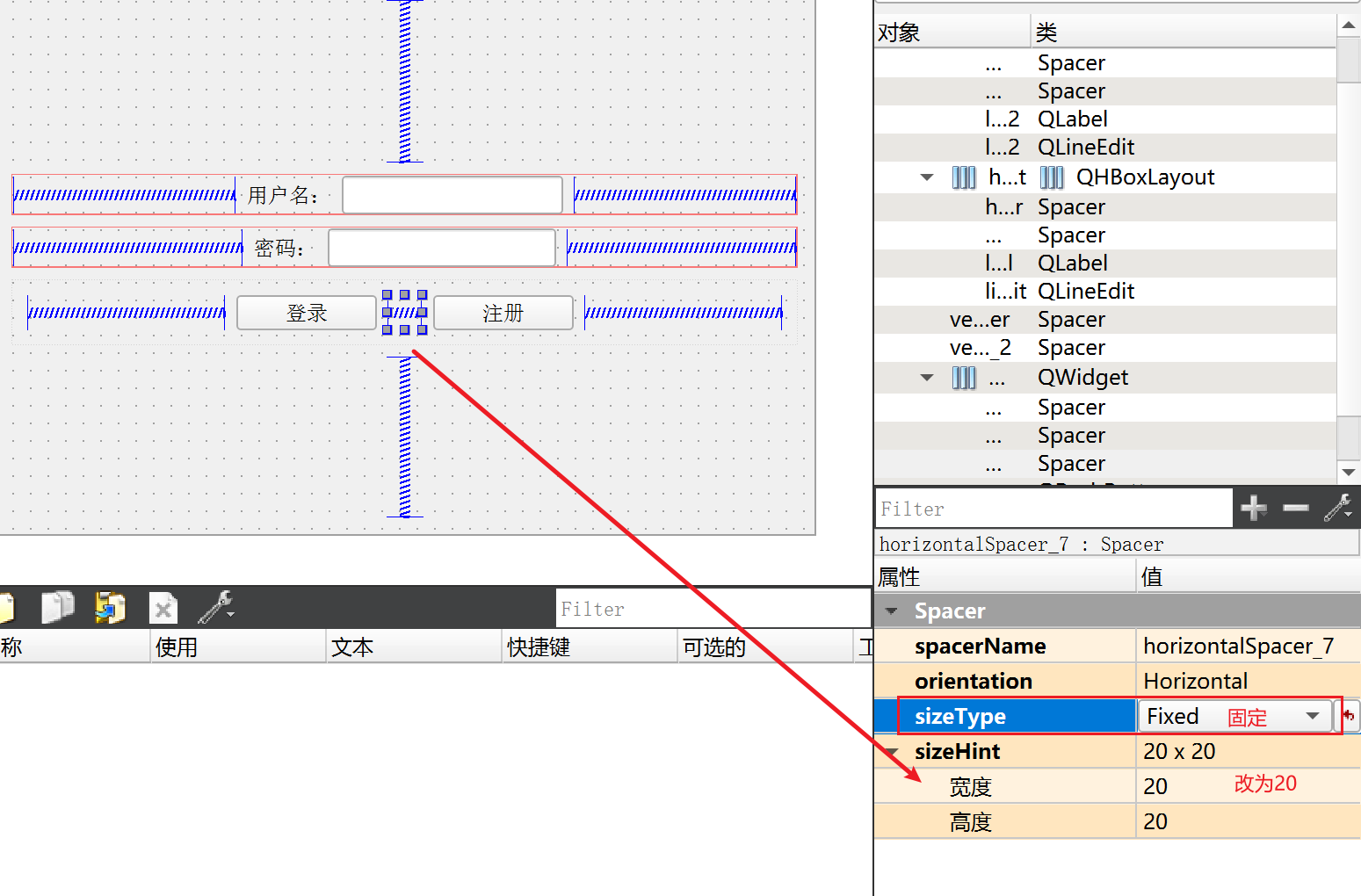The height and width of the screenshot is (896, 1361).
Task: Select the horizontal spacer left of 用户名 label
Action: [125, 195]
